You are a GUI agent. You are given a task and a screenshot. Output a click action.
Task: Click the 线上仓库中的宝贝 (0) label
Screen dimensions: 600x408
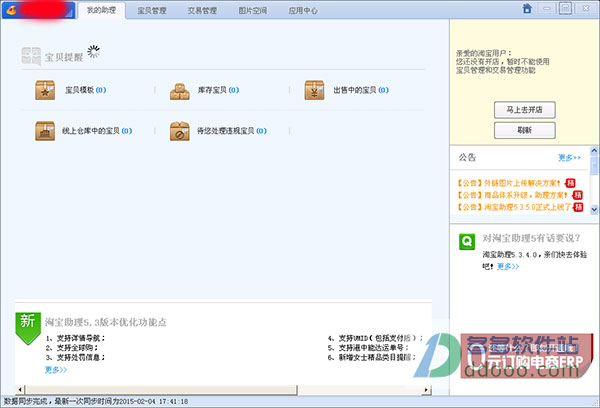97,131
